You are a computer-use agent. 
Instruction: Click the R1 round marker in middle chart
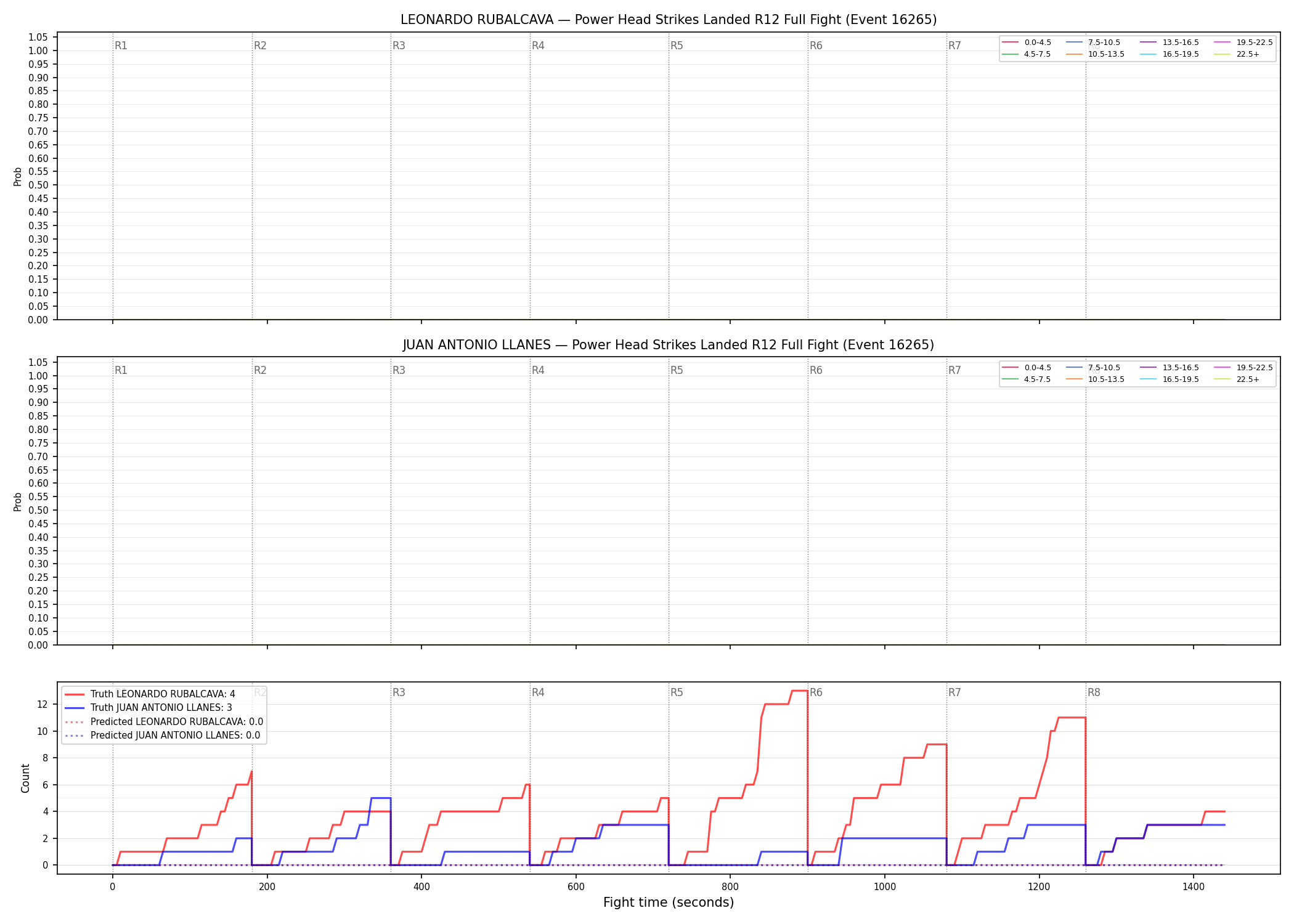[x=121, y=370]
